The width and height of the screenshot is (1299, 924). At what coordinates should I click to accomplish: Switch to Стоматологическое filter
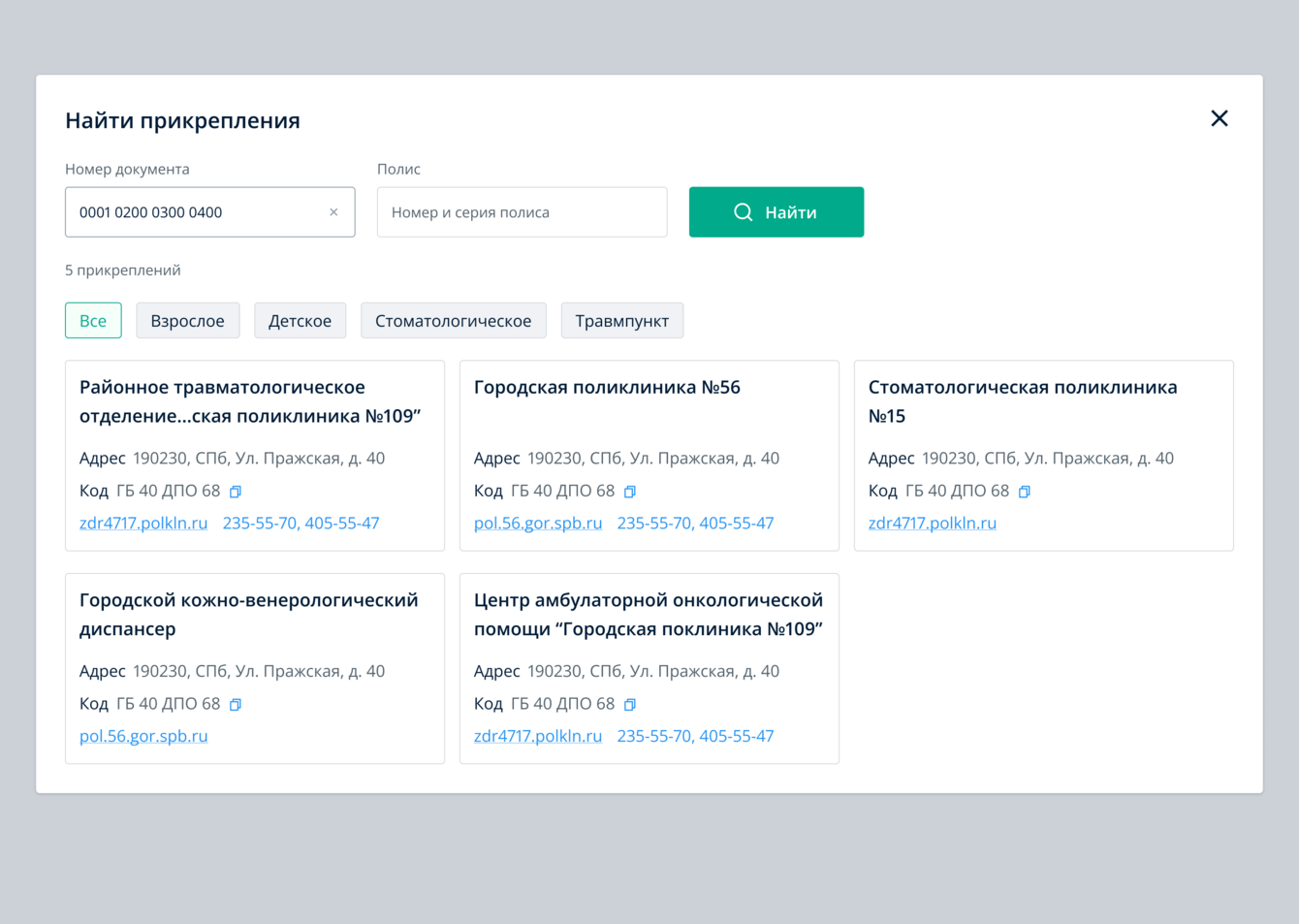[x=453, y=321]
